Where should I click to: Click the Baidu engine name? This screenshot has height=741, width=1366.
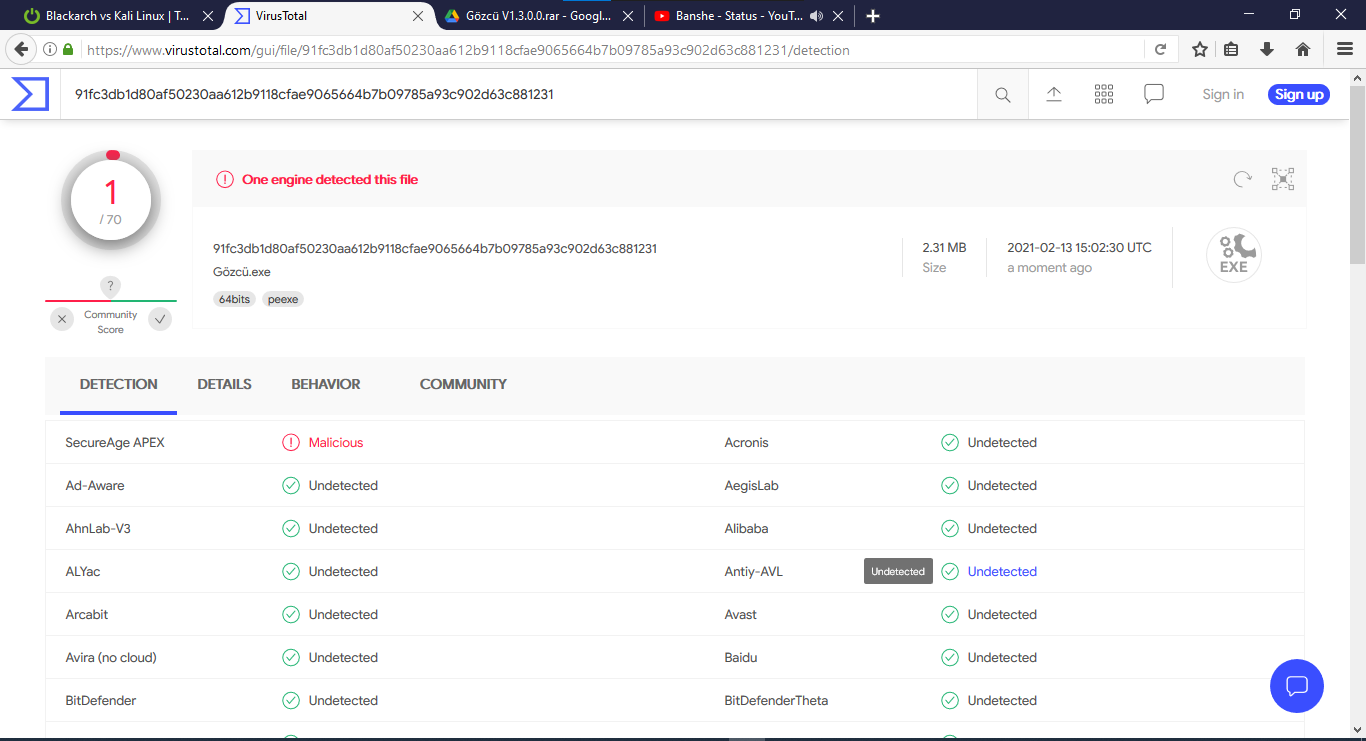pos(741,657)
